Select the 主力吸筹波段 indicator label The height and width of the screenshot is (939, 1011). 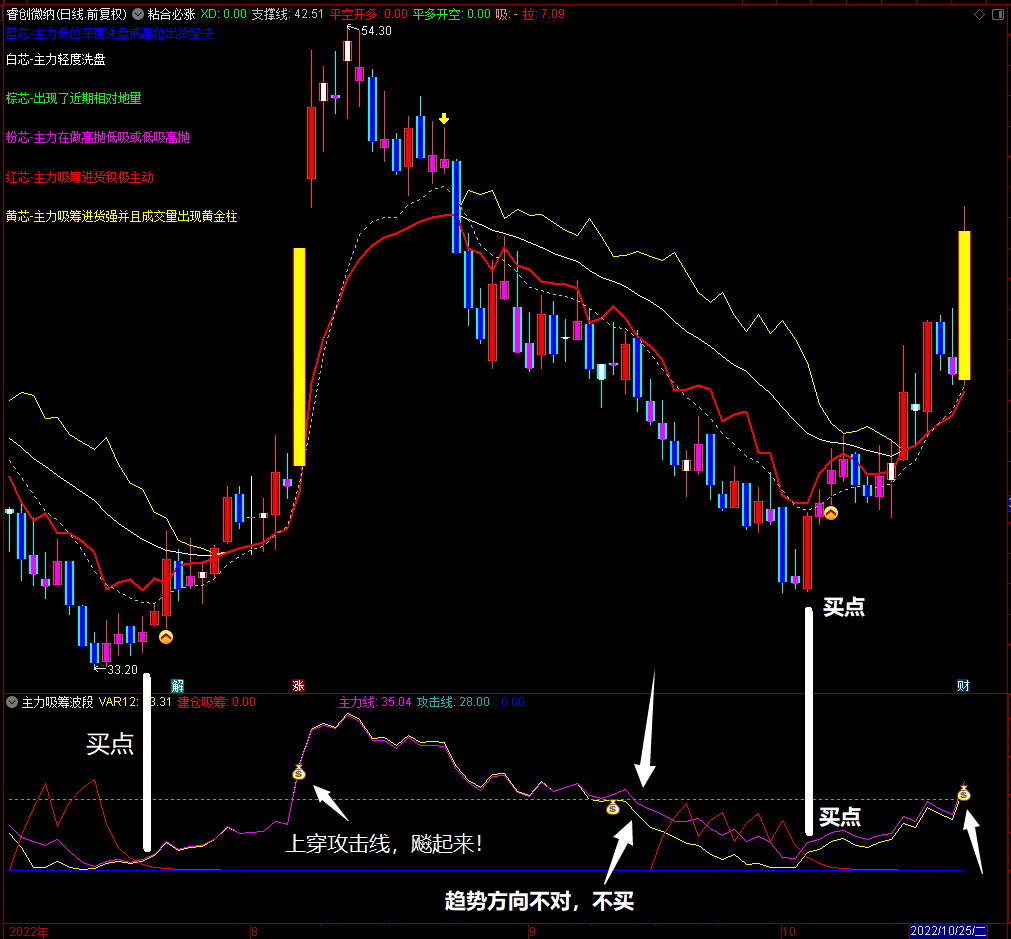coord(57,702)
